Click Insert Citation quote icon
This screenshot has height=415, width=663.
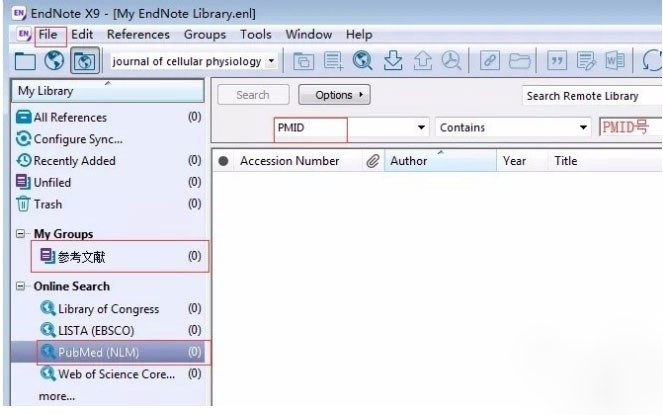coord(557,61)
